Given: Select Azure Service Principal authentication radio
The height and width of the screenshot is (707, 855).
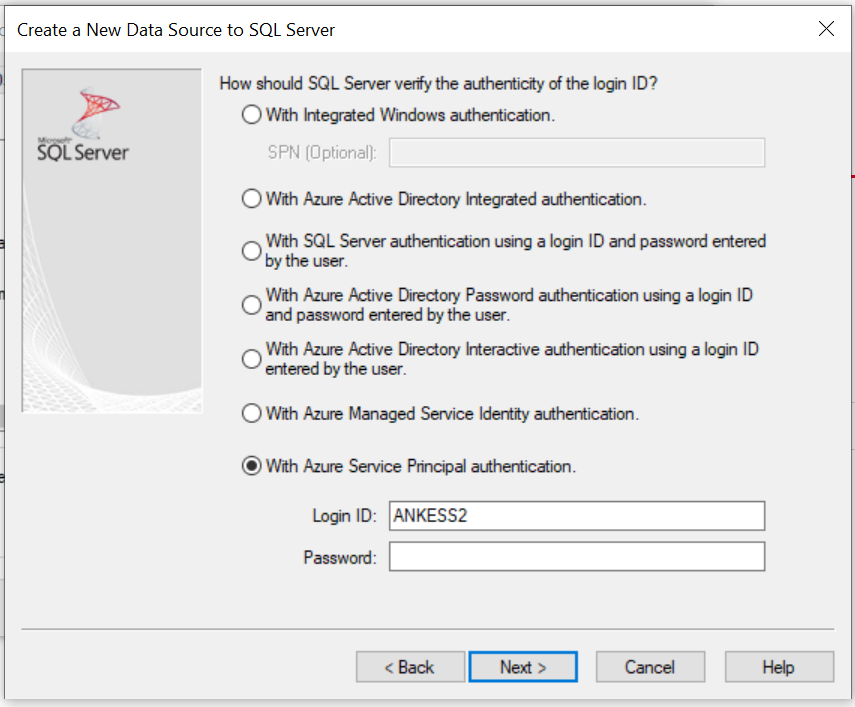Looking at the screenshot, I should click(252, 466).
